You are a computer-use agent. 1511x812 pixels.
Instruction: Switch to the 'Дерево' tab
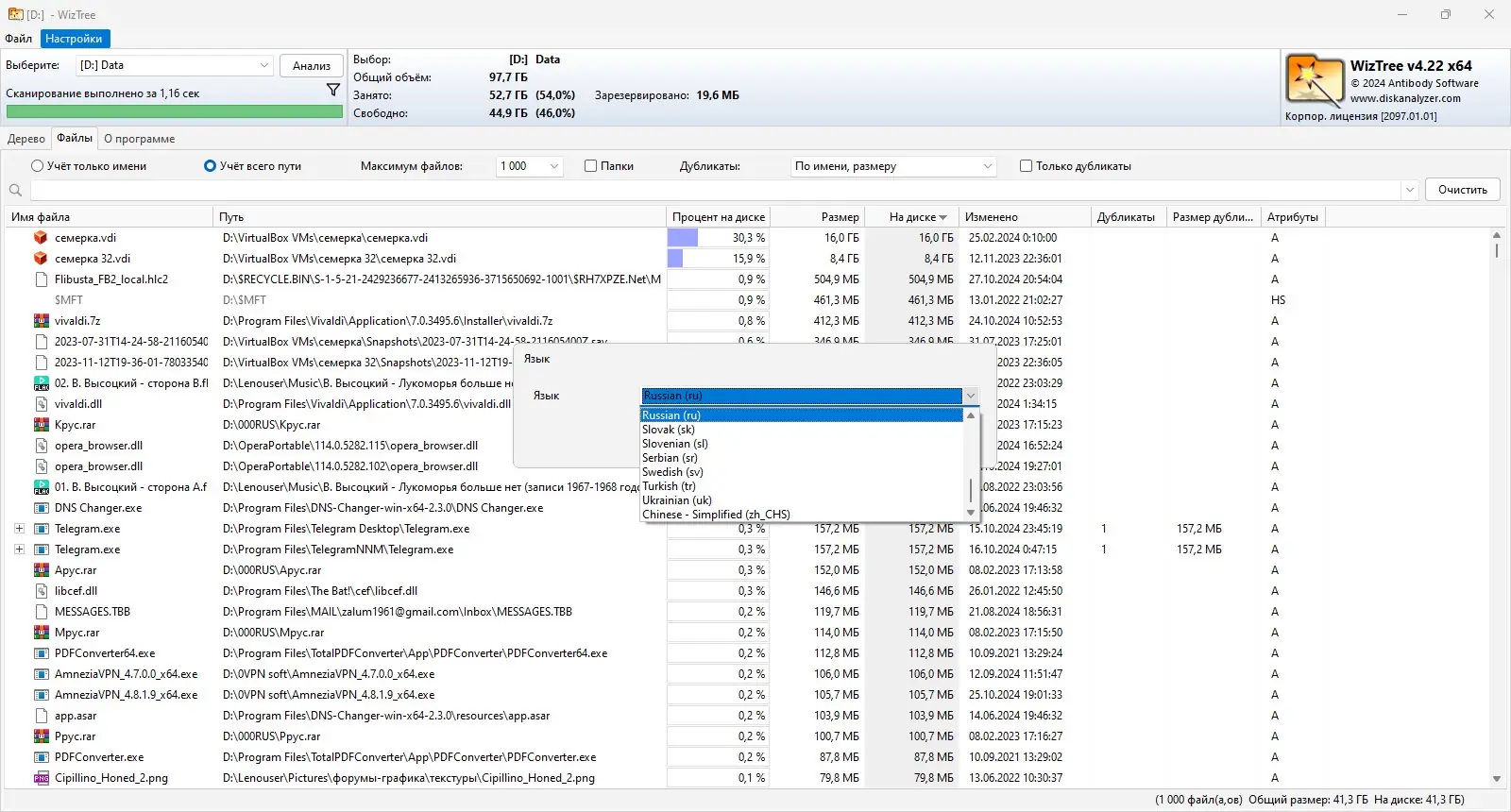[26, 139]
